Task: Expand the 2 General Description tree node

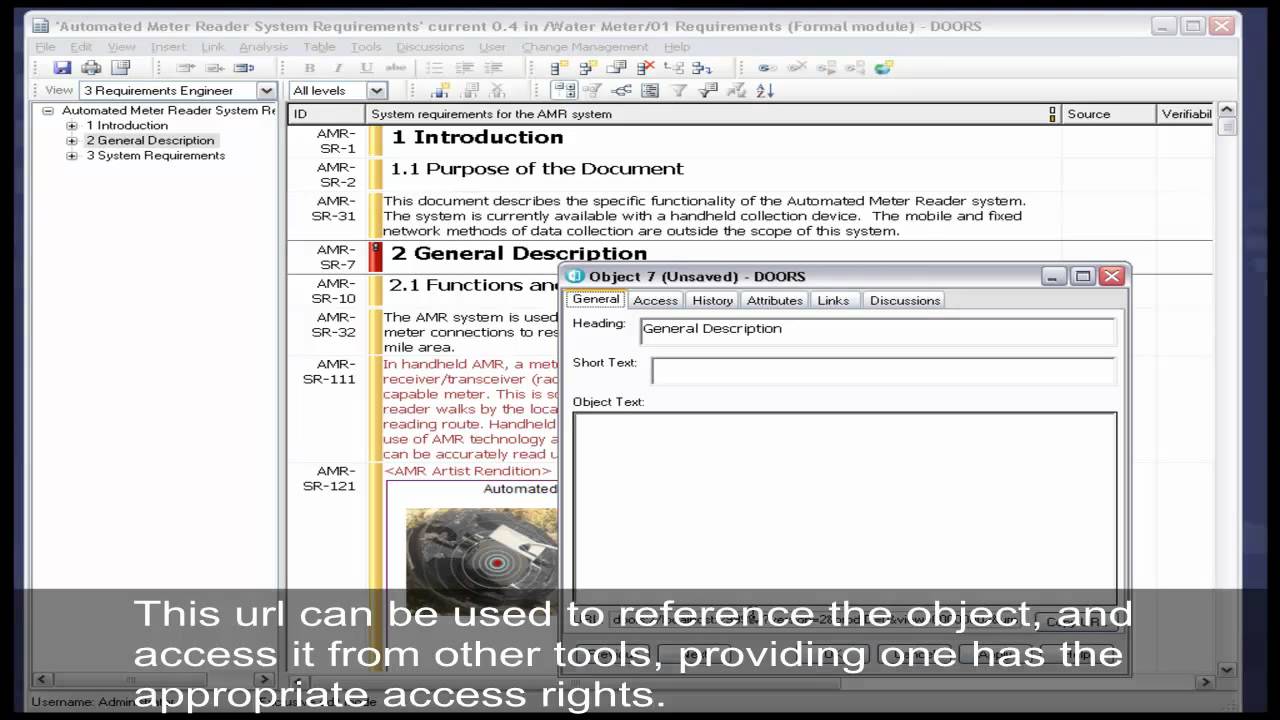Action: [x=72, y=141]
